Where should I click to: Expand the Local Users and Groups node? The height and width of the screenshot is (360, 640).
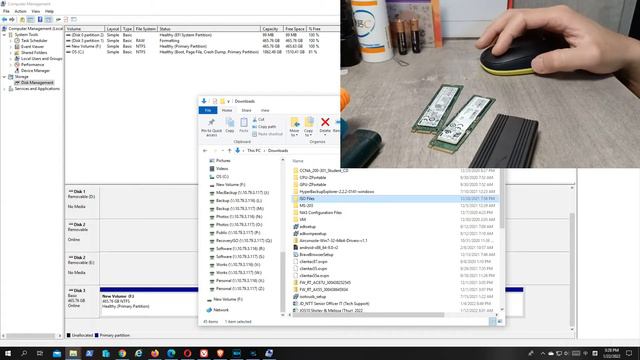click(x=11, y=59)
